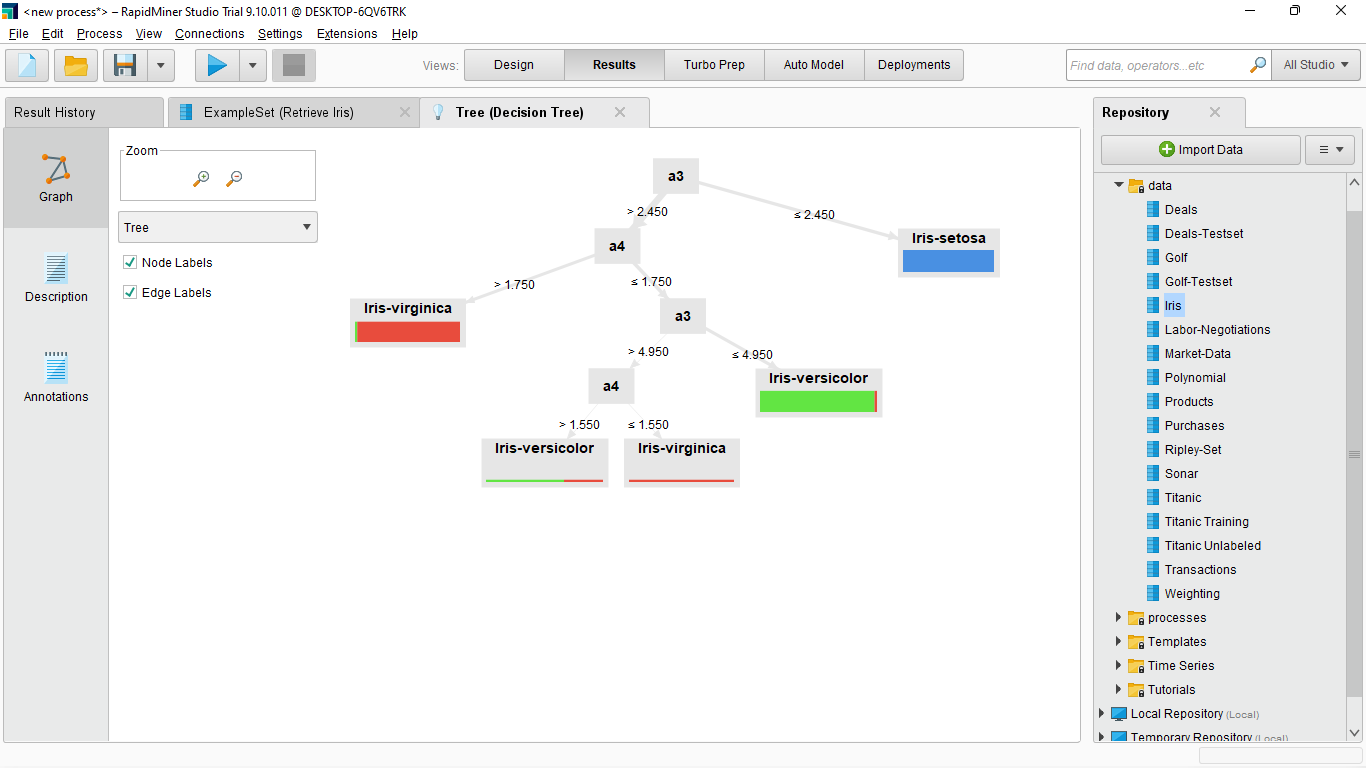This screenshot has width=1366, height=768.
Task: Zoom out of the decision tree
Action: (x=234, y=177)
